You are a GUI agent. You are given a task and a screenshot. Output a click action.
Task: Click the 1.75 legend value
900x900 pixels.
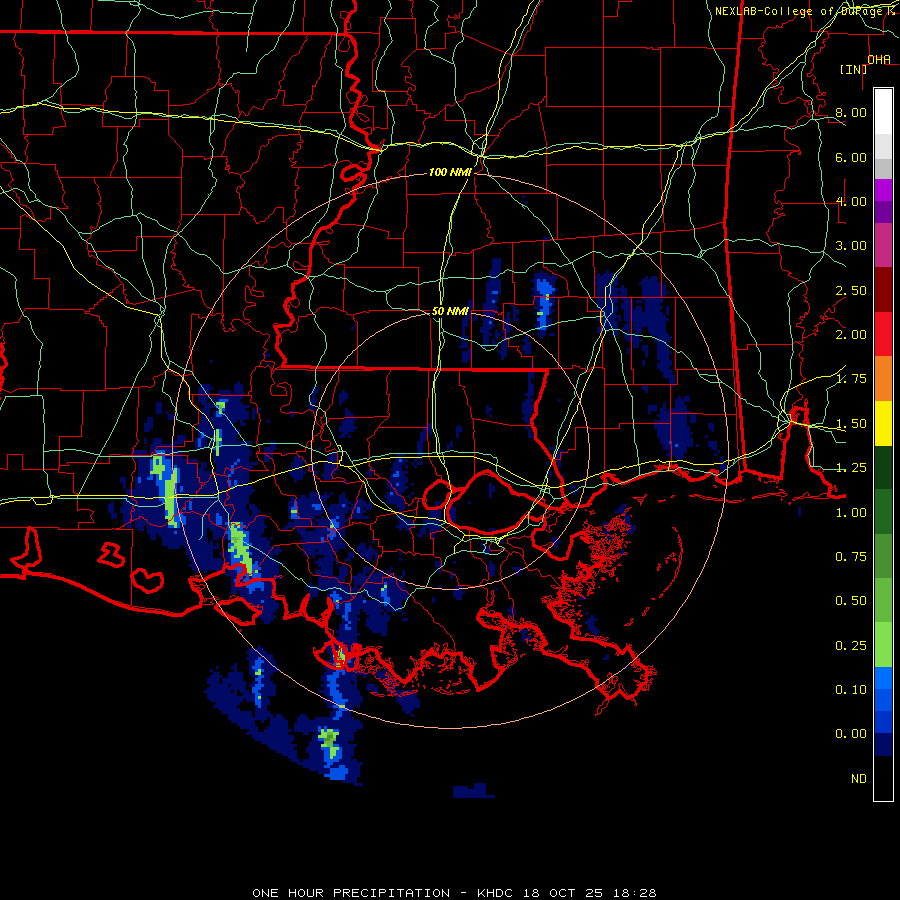[x=851, y=379]
